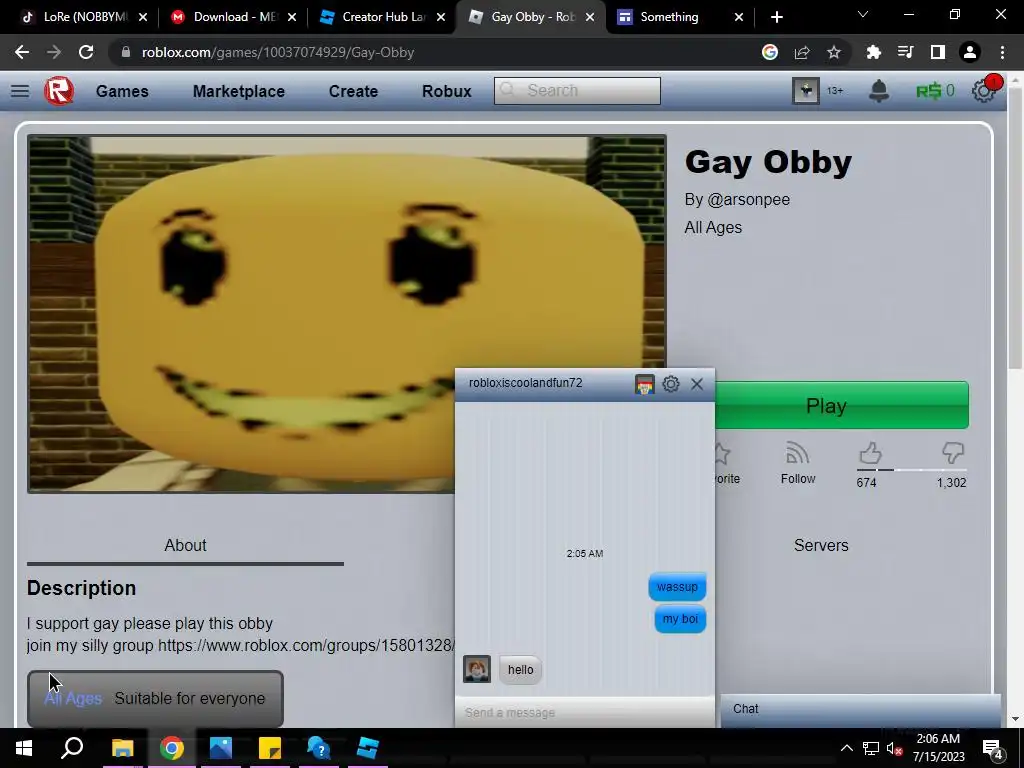Open the Roblox settings gear with badge
1024x768 pixels.
pyautogui.click(x=984, y=89)
